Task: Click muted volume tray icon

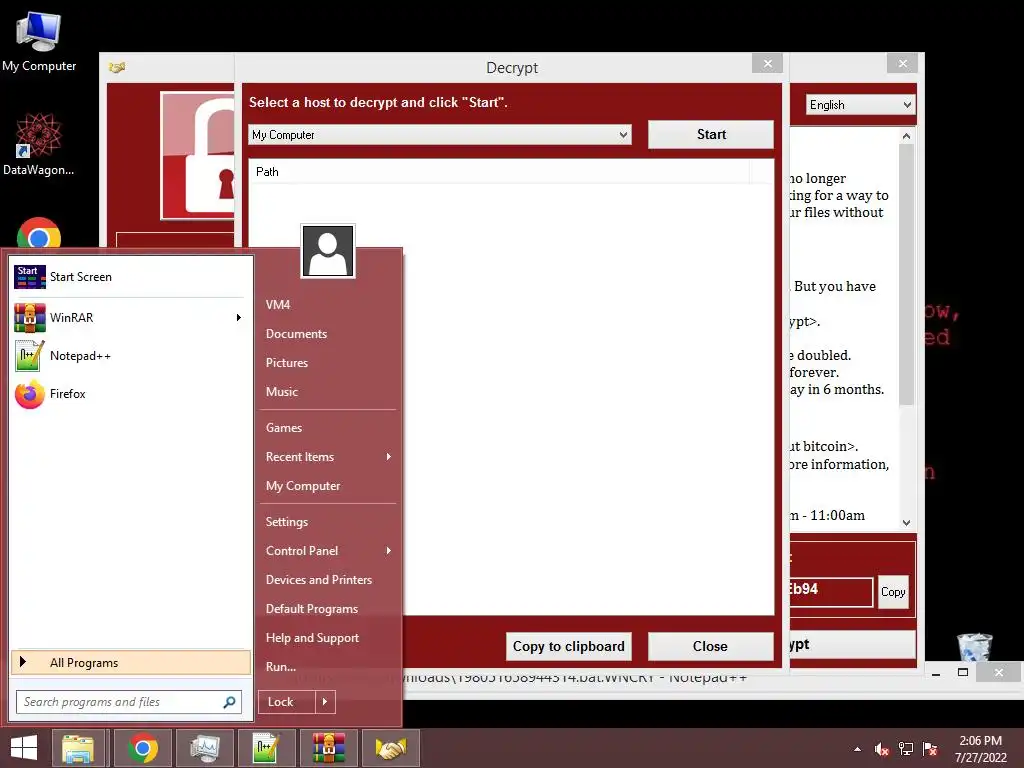Action: [x=882, y=749]
